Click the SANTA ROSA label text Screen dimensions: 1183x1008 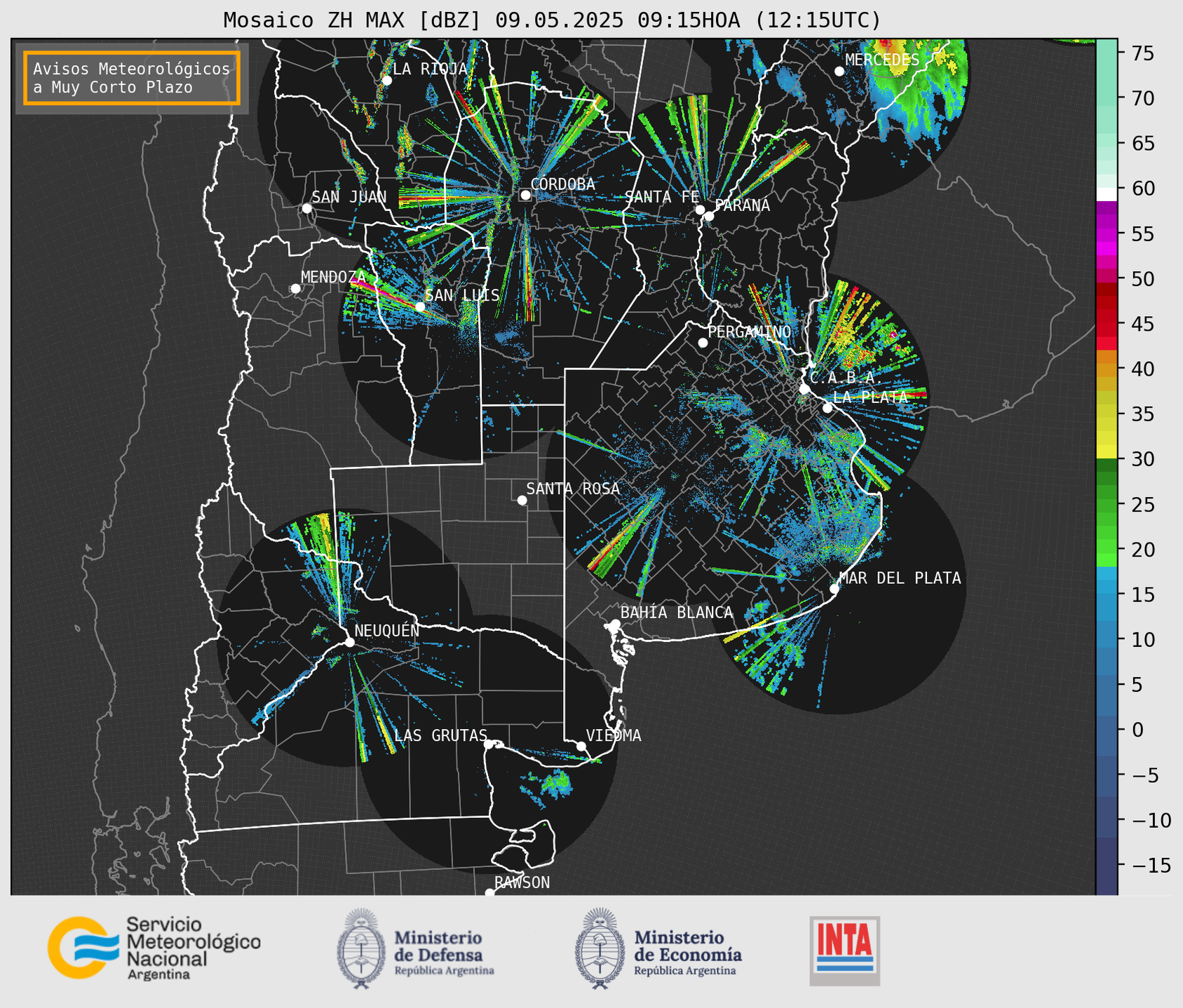pyautogui.click(x=573, y=489)
